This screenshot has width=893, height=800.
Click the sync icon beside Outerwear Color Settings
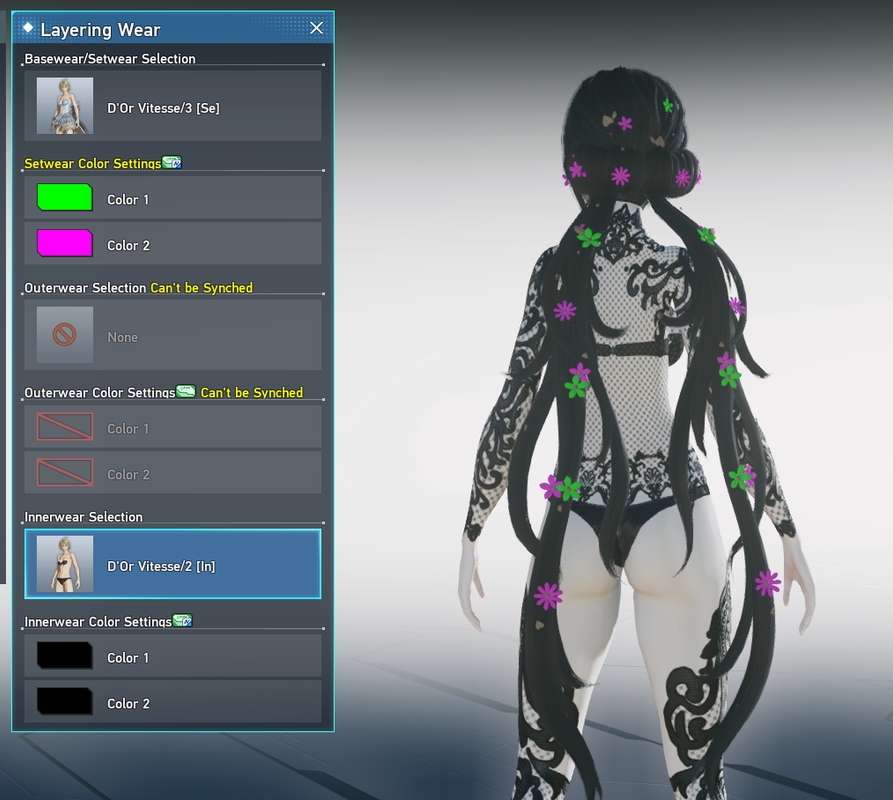186,391
